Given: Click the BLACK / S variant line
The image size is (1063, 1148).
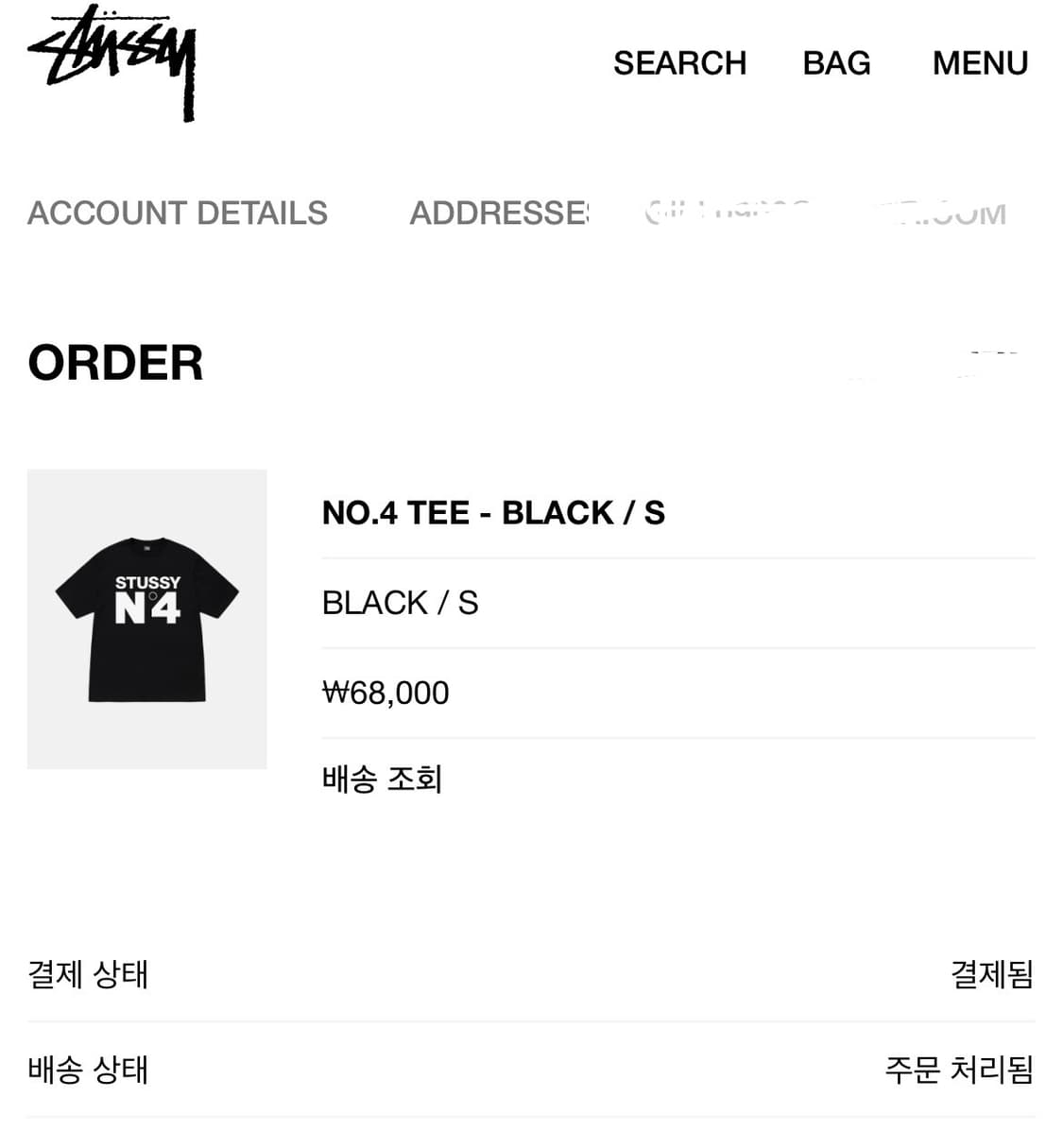Looking at the screenshot, I should 400,603.
